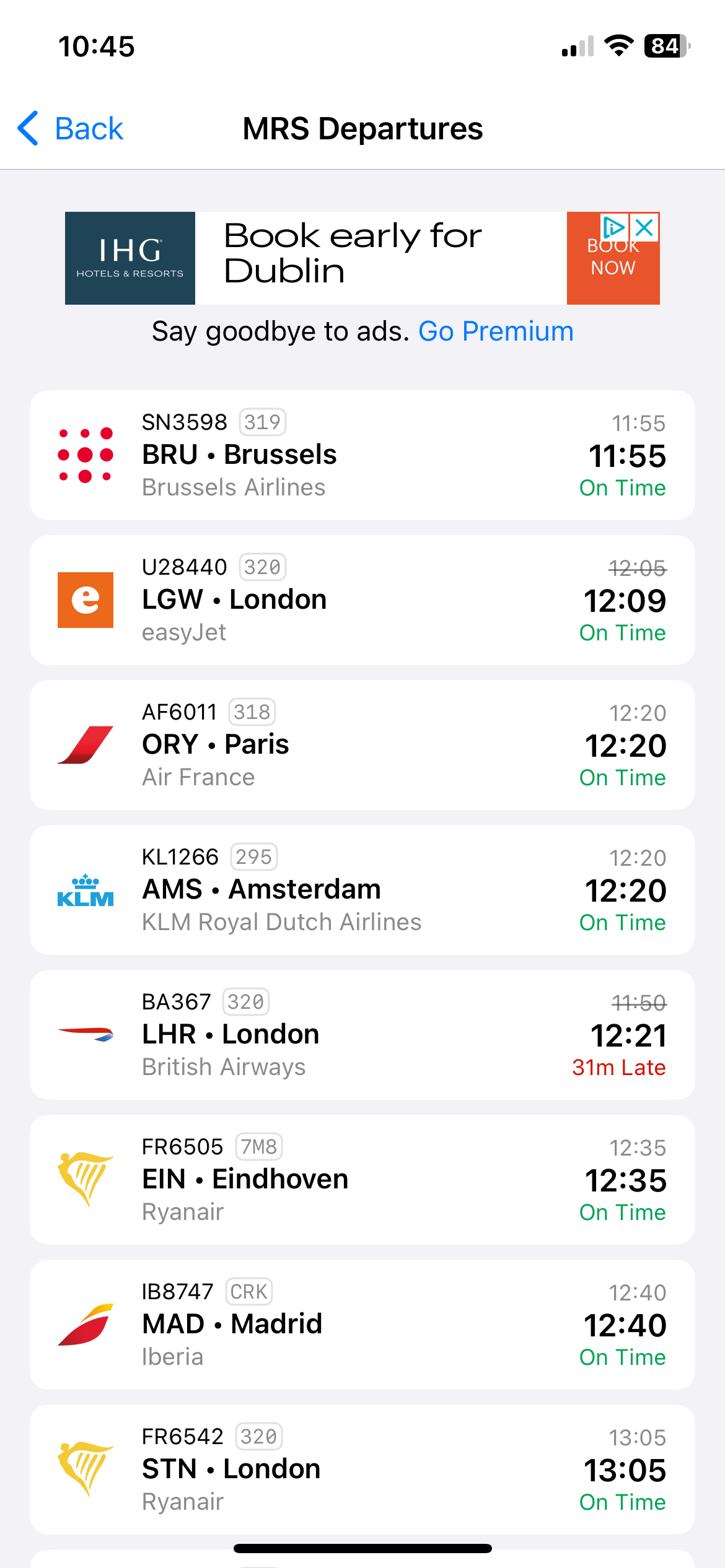
Task: Open the Go Premium link
Action: click(496, 331)
